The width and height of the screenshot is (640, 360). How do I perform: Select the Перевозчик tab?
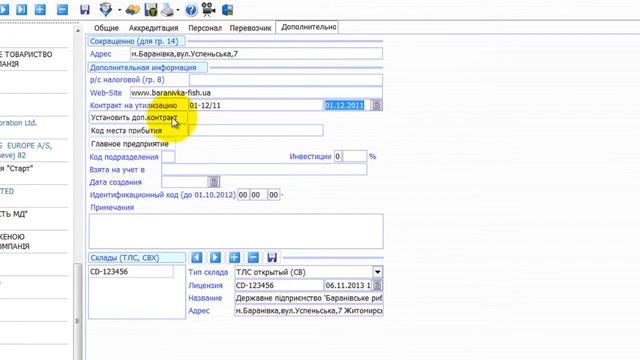[250, 28]
